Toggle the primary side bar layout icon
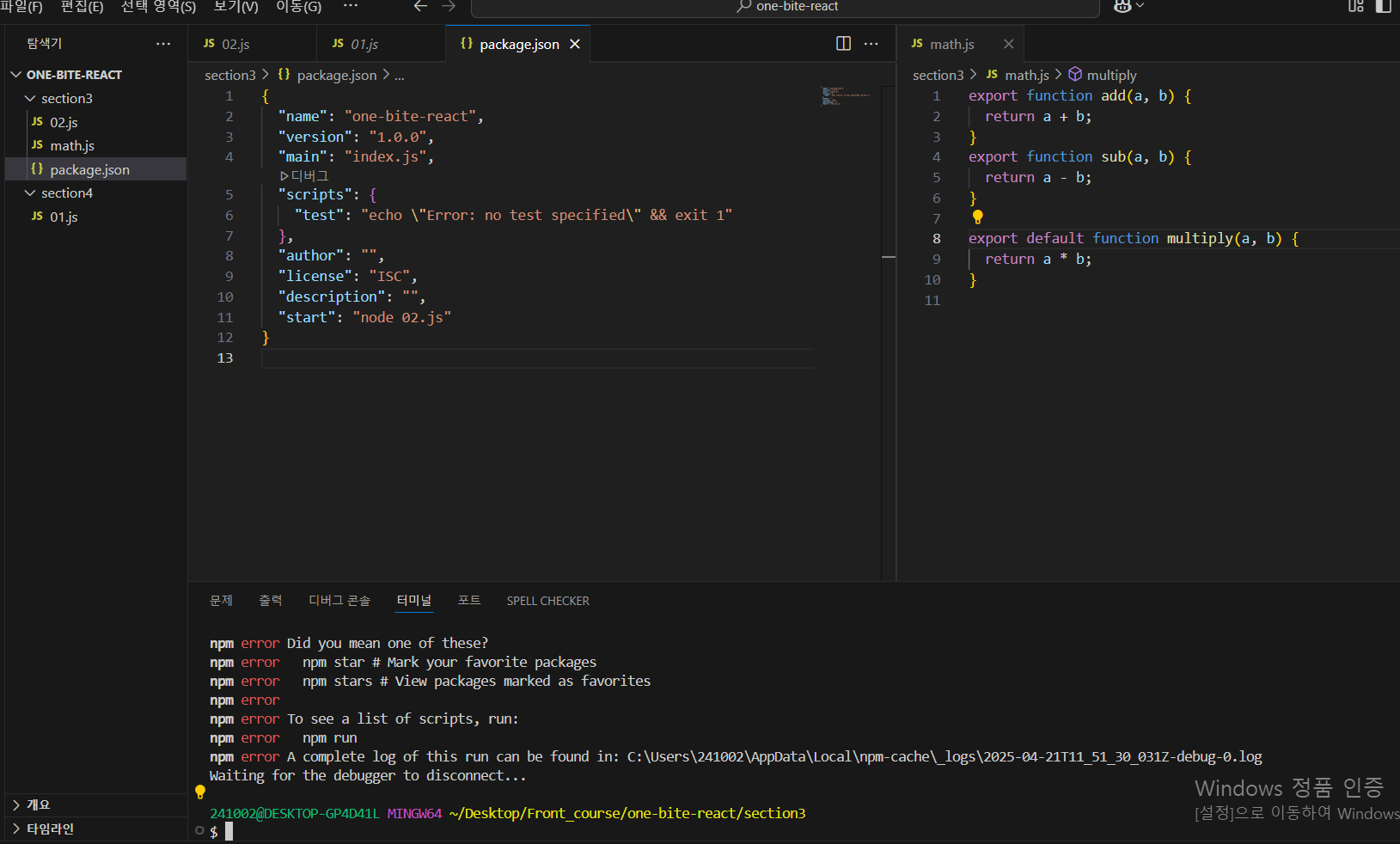The height and width of the screenshot is (844, 1400). tap(1384, 6)
